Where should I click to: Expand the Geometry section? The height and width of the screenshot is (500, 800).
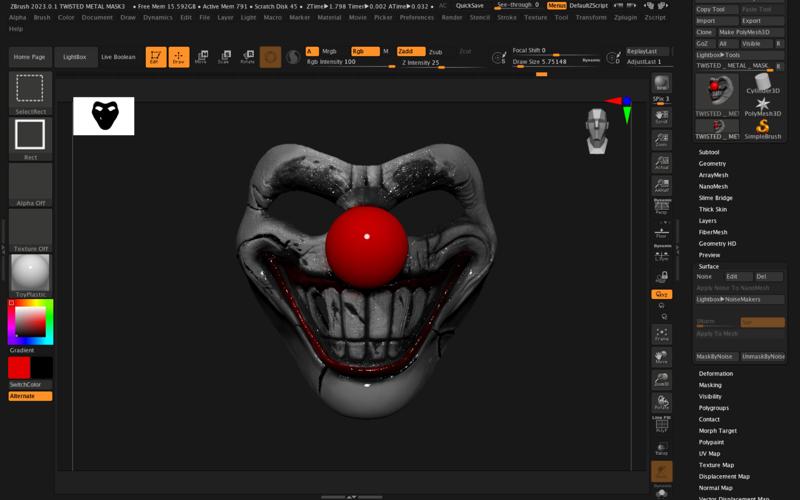(712, 164)
